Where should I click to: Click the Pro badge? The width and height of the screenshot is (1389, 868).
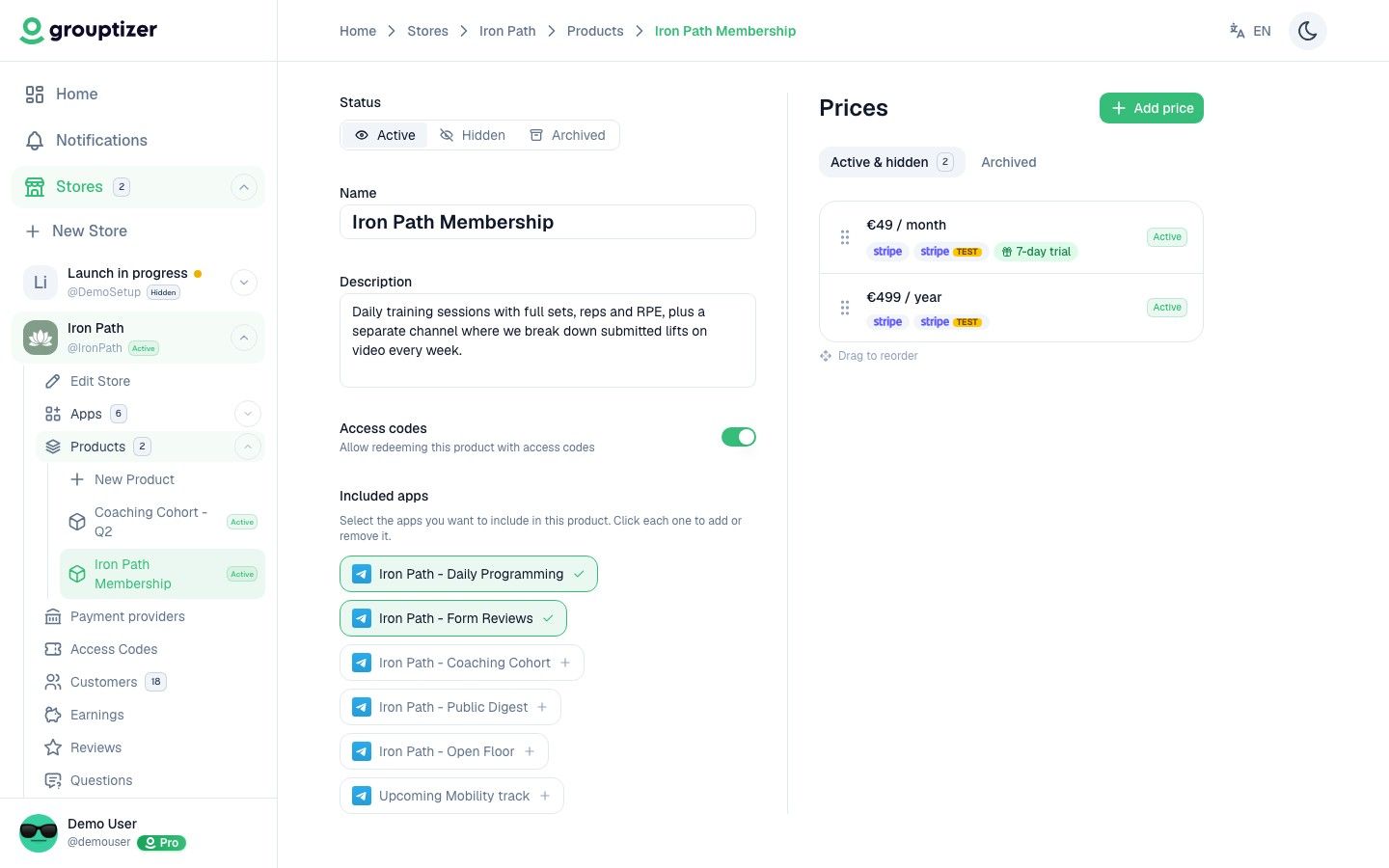pos(161,842)
